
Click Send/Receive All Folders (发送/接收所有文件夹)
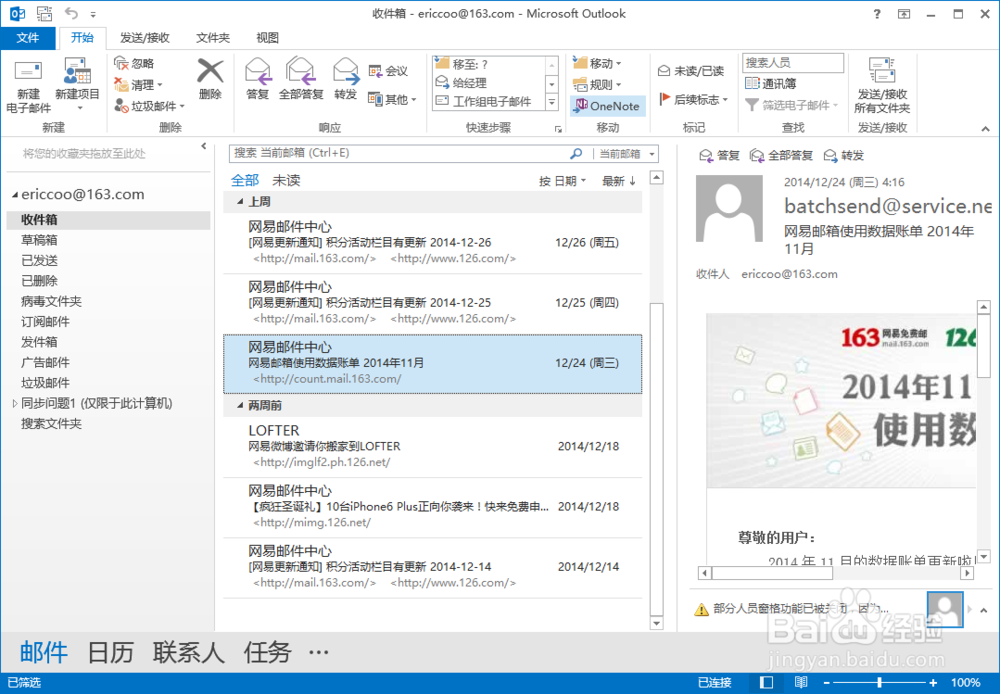(x=882, y=86)
